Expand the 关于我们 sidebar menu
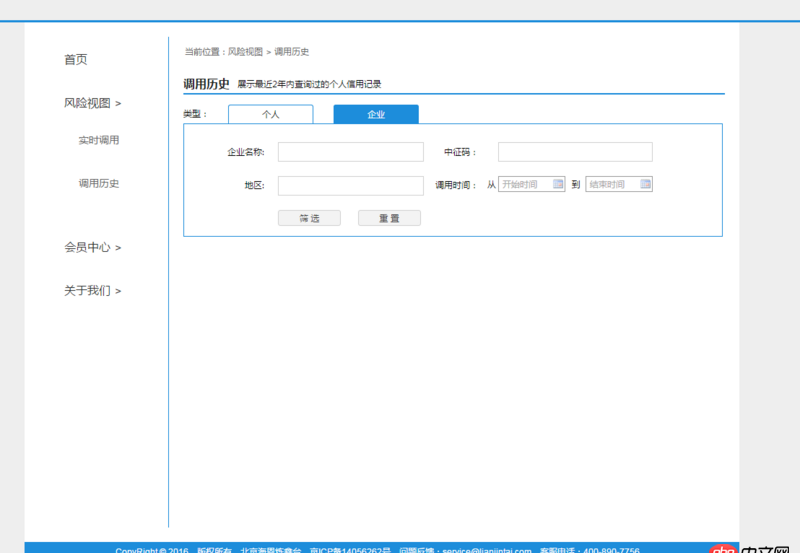 (x=92, y=291)
